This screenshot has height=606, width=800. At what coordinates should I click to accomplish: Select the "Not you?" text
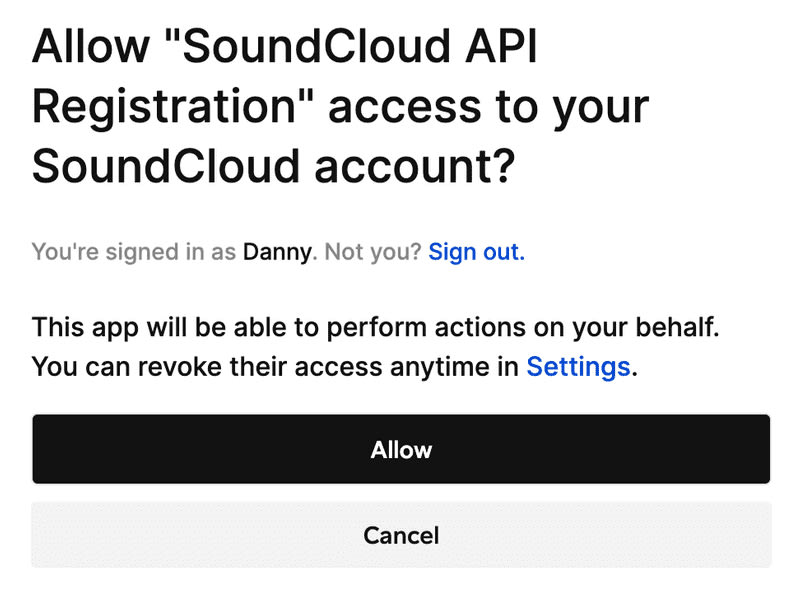tap(372, 251)
